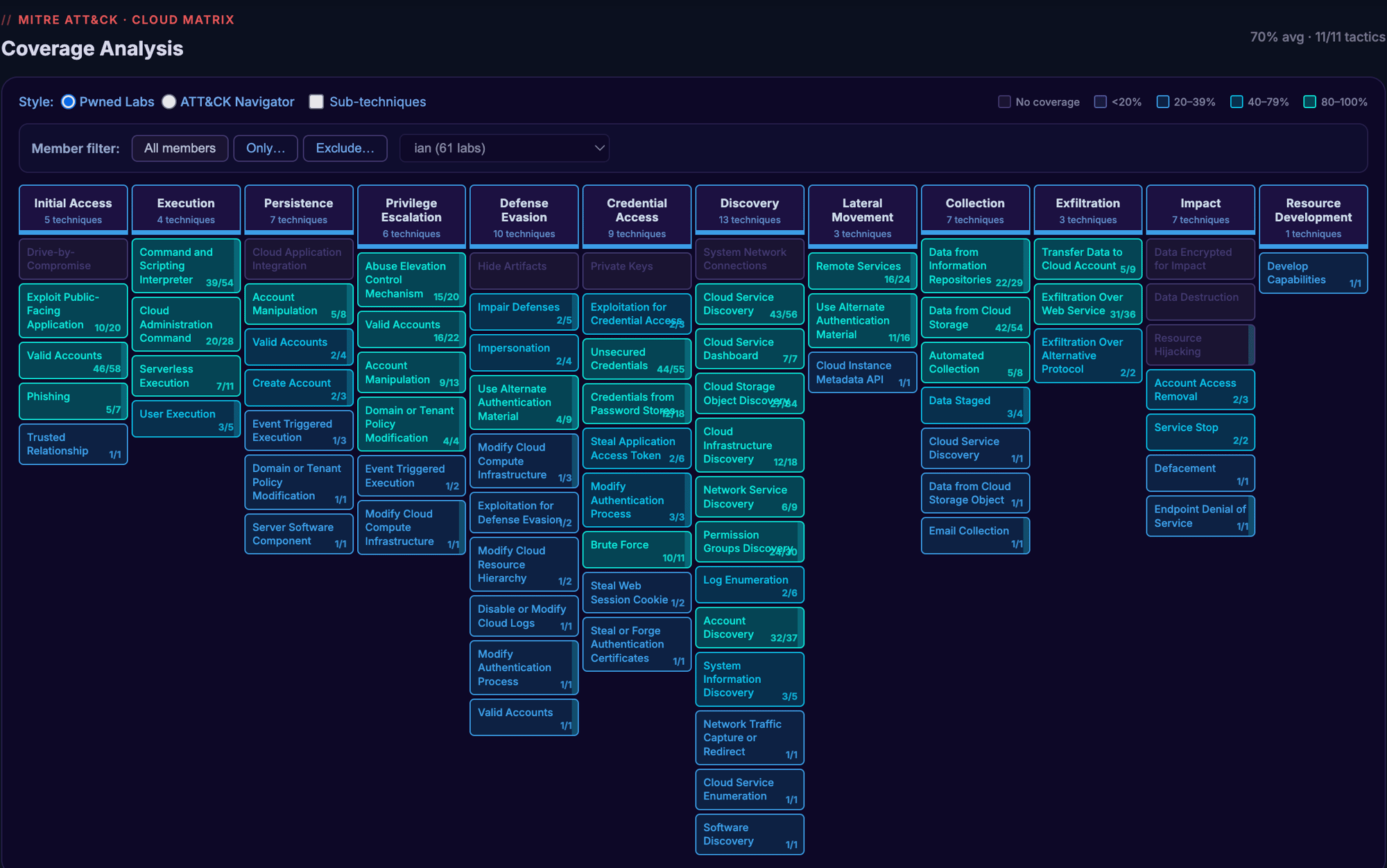Select Exploit Public-Facing Application card
This screenshot has width=1387, height=868.
pyautogui.click(x=73, y=311)
